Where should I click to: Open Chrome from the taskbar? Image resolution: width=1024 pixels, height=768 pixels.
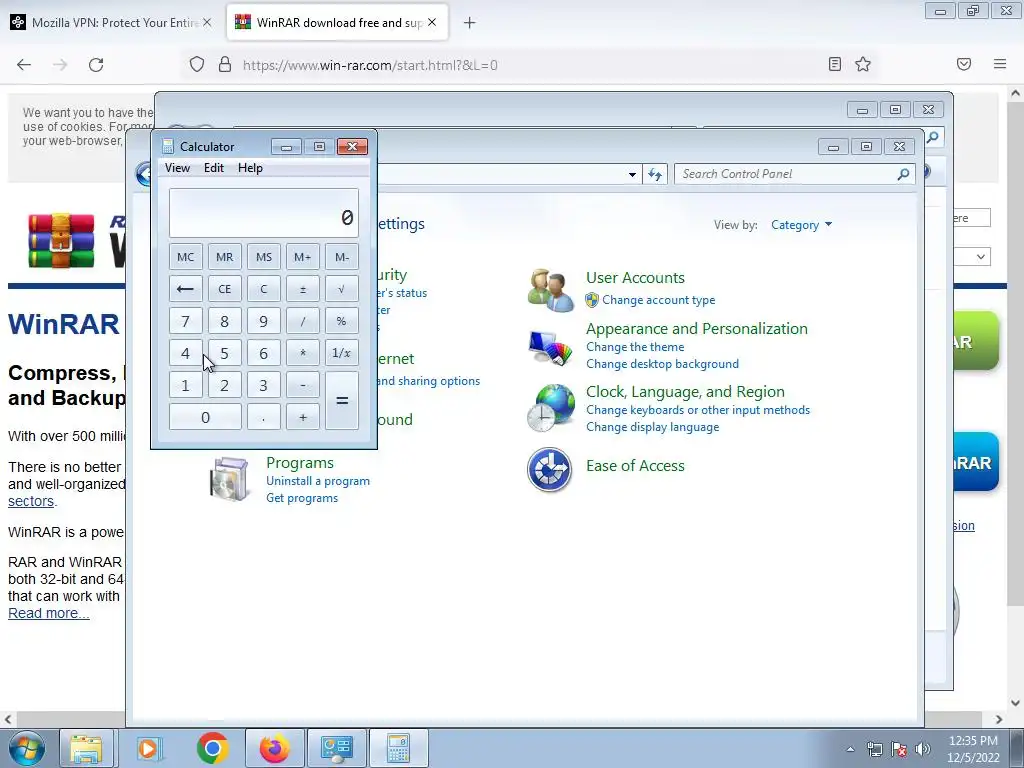point(212,748)
